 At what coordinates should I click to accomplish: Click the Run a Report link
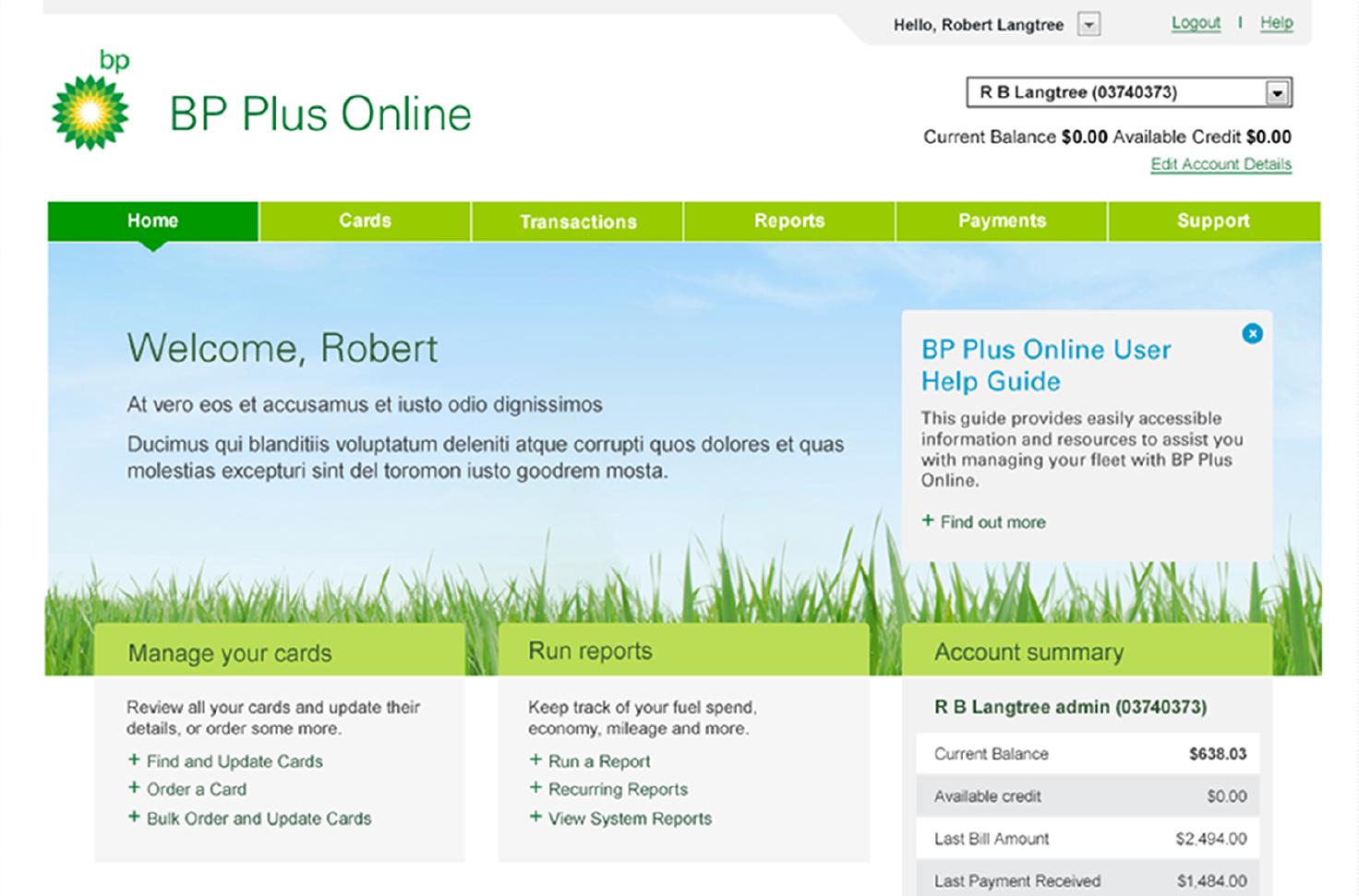590,761
